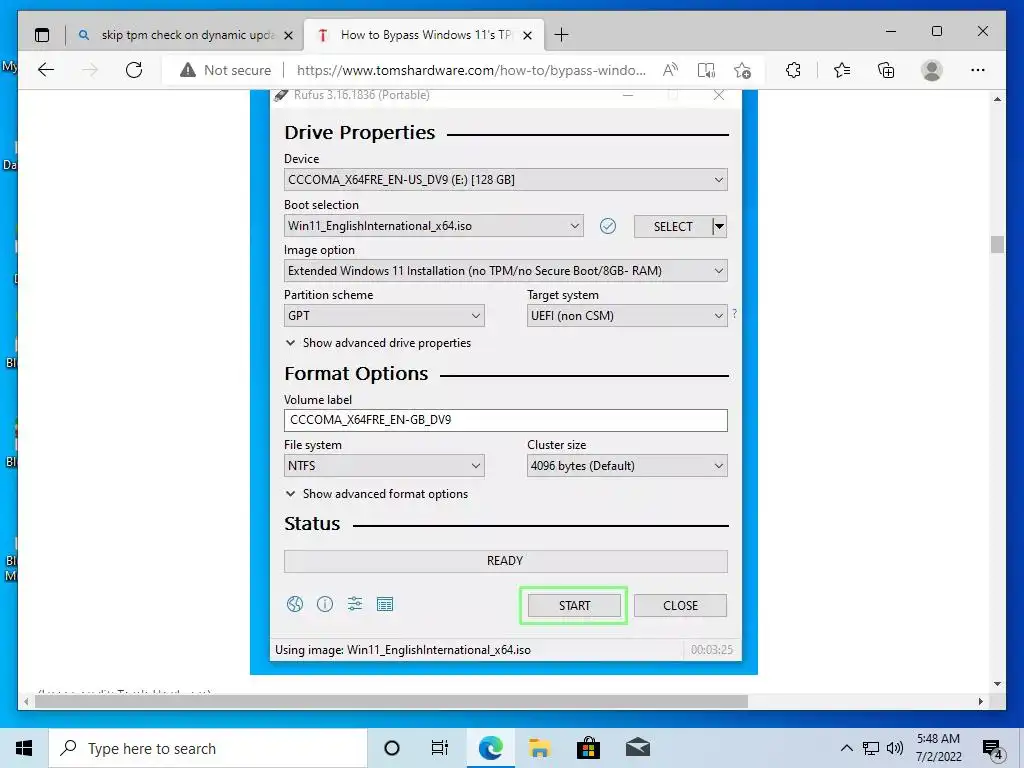Click the Target system help question mark
Viewport: 1024px width, 768px height.
pyautogui.click(x=735, y=313)
